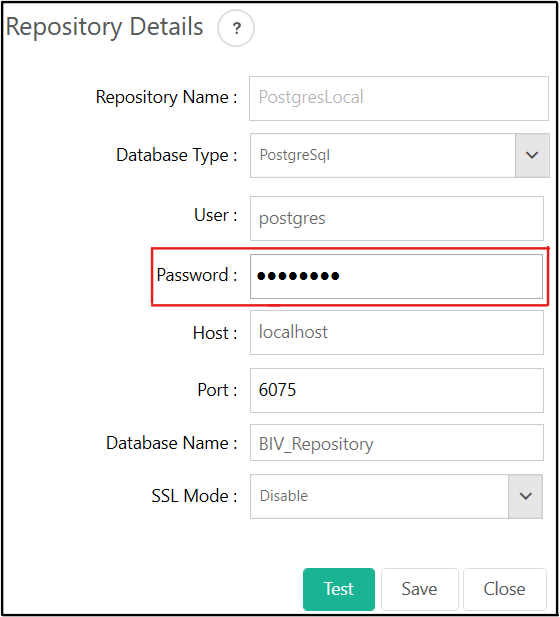Viewport: 560px width, 617px height.
Task: Focus the Password input field
Action: coord(396,276)
